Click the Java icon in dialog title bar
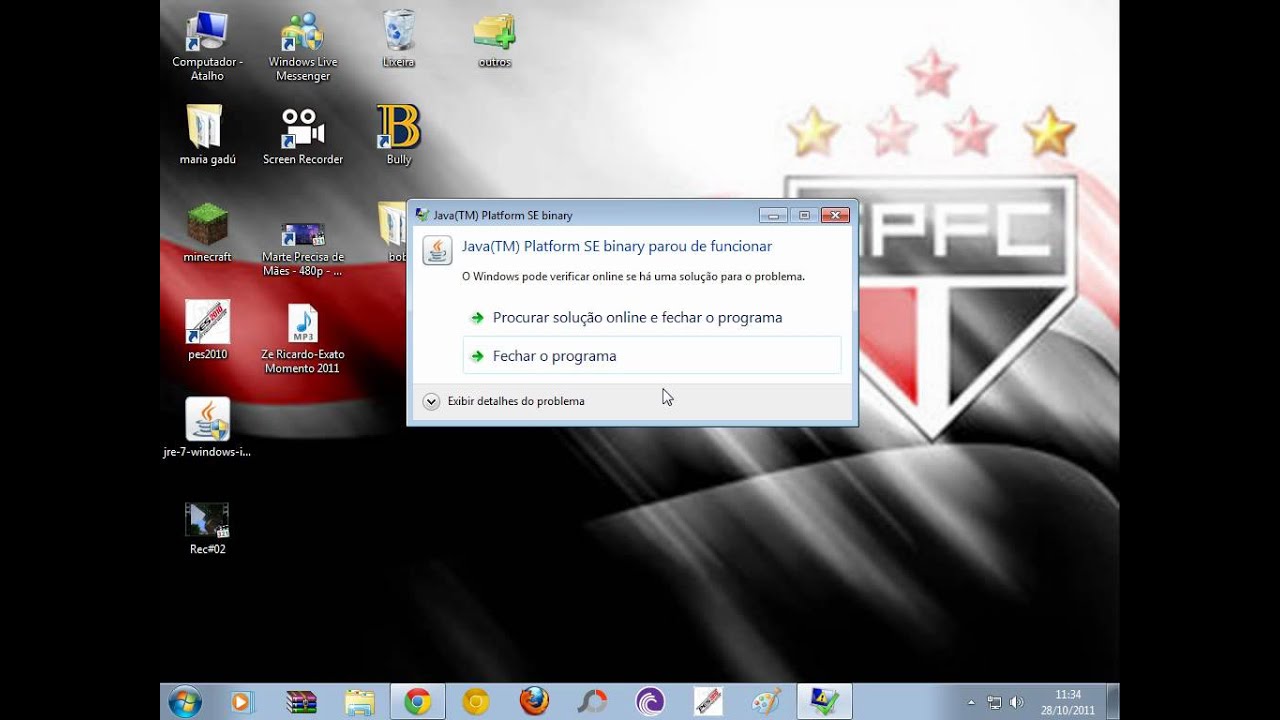 [x=422, y=215]
